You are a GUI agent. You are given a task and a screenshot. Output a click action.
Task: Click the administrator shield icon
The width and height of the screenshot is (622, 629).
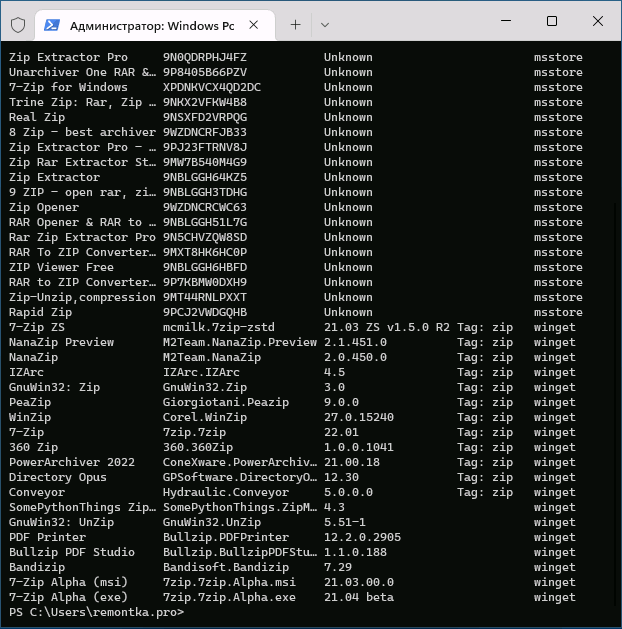pyautogui.click(x=17, y=23)
